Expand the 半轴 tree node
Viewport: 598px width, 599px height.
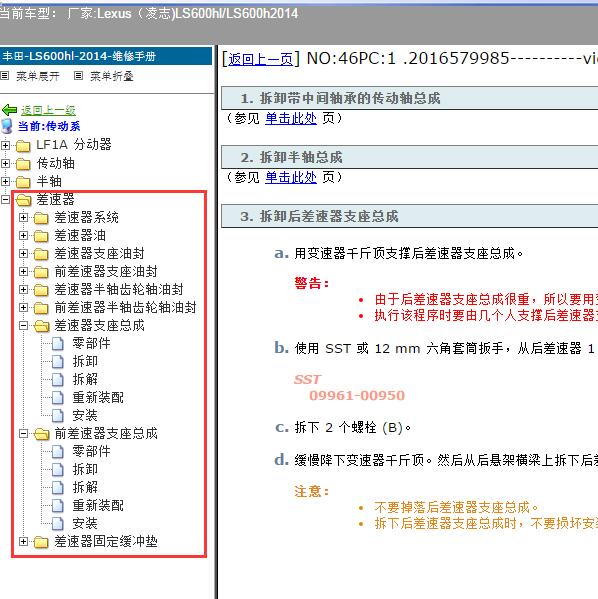[5, 181]
